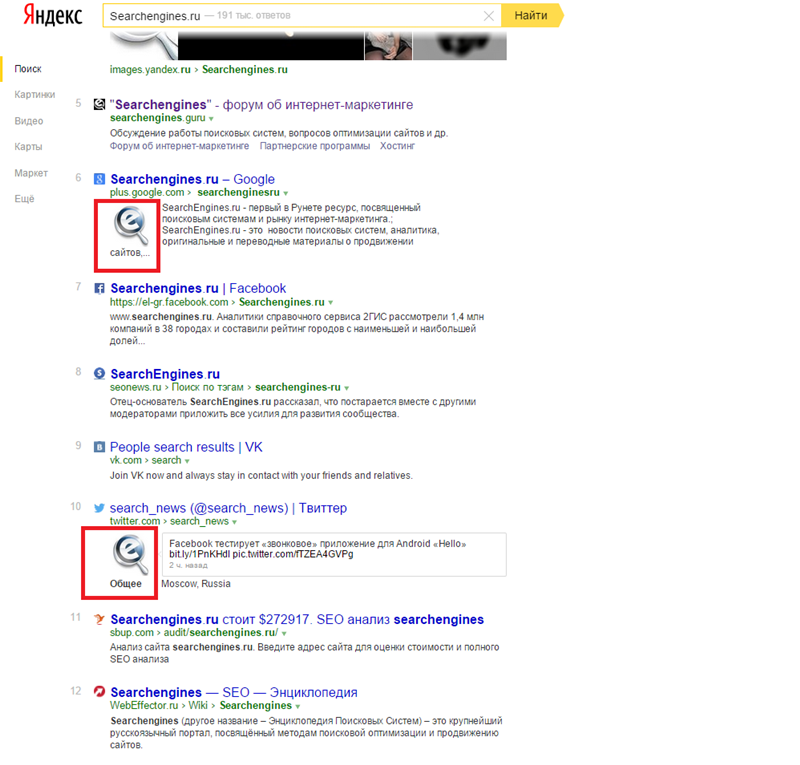Open the blurry gray image thumbnail
The width and height of the screenshot is (800, 765).
[x=460, y=45]
